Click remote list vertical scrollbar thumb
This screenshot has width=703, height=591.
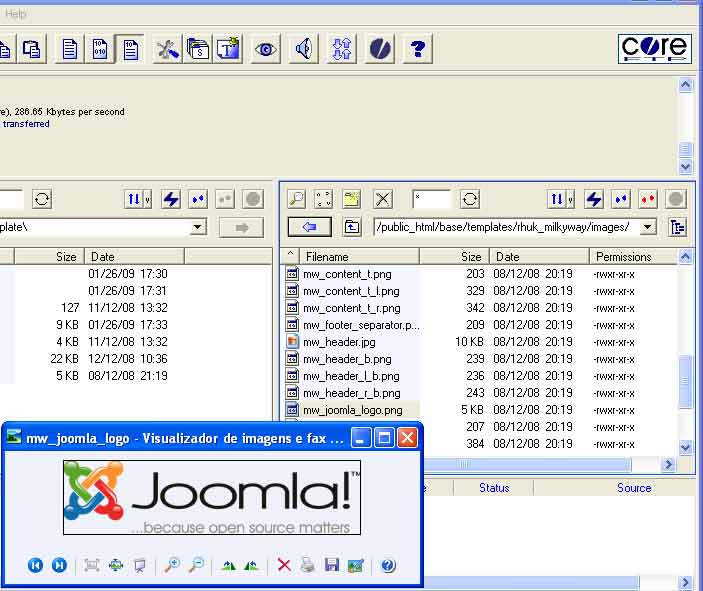coord(685,381)
